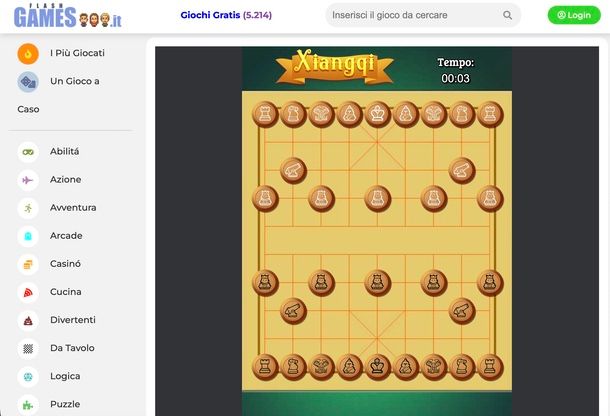Go to the Casinó category
Viewport: 610px width, 416px height.
coord(65,264)
